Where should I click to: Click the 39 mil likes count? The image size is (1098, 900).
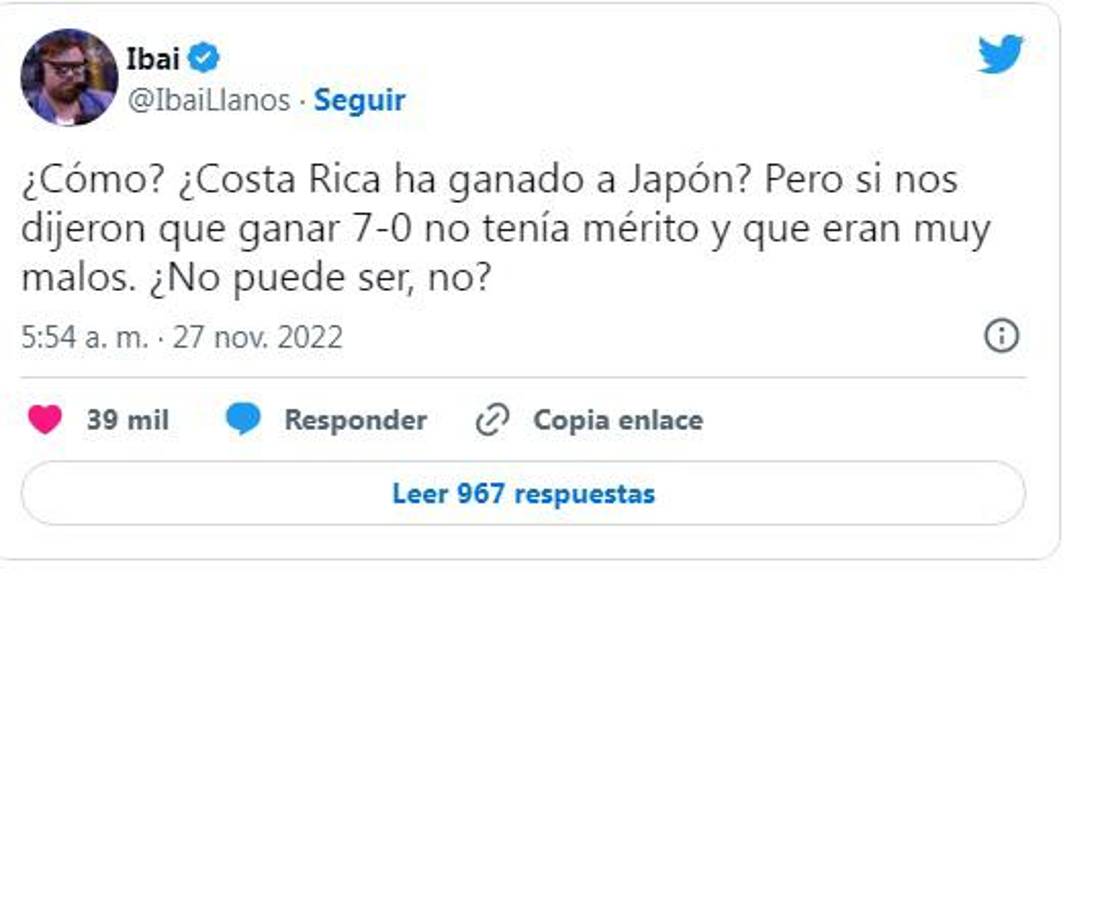(x=127, y=420)
